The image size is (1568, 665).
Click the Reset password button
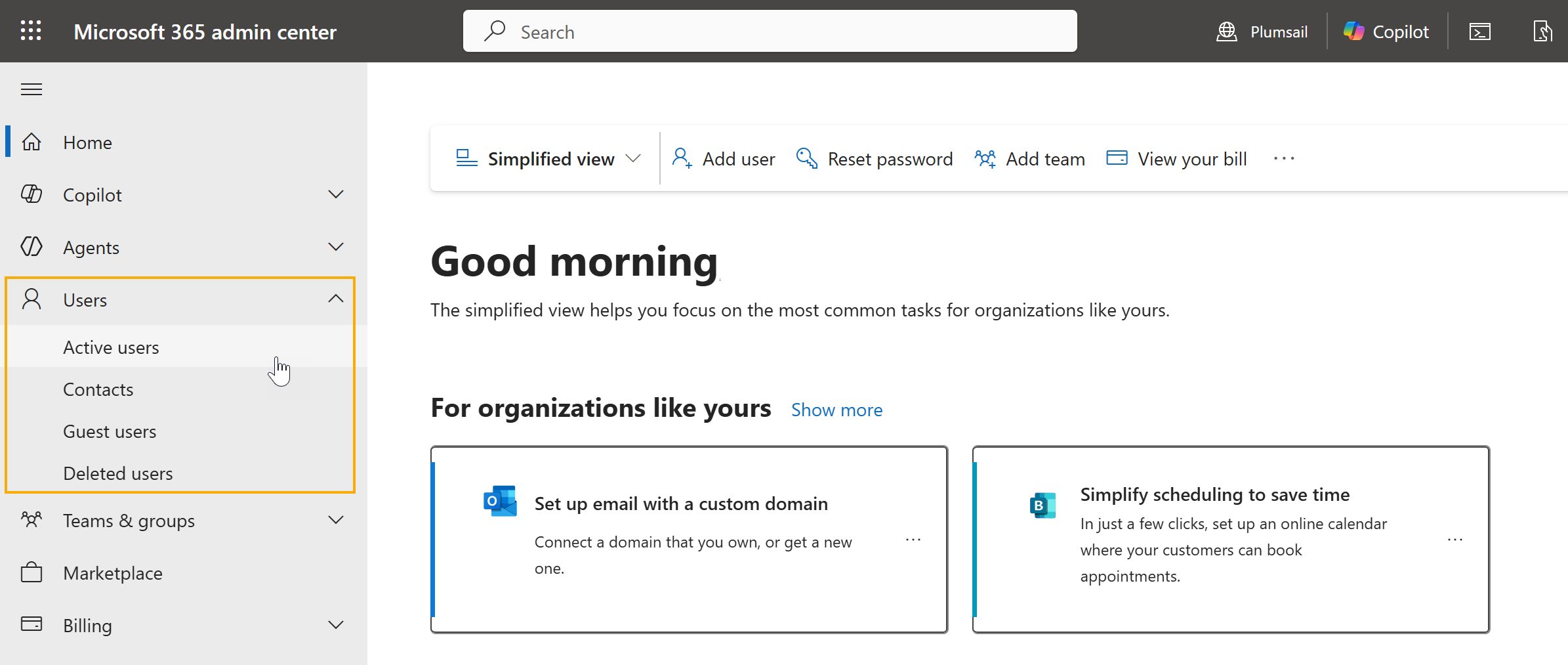tap(874, 158)
